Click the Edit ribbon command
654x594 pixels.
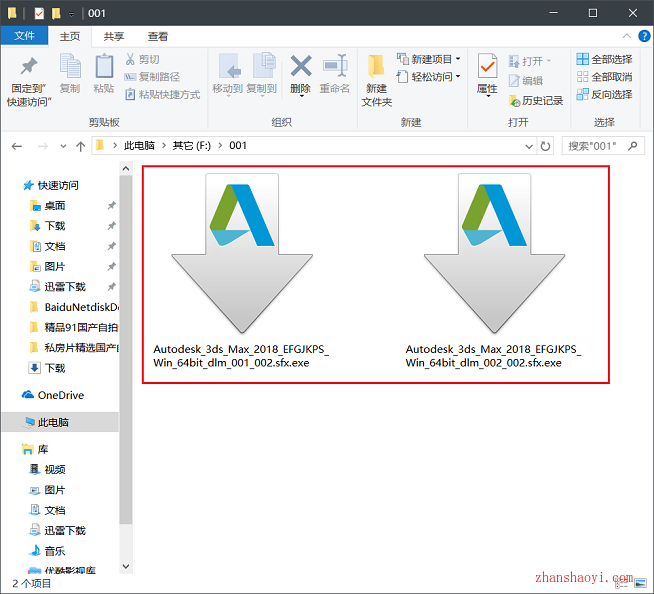(x=526, y=81)
